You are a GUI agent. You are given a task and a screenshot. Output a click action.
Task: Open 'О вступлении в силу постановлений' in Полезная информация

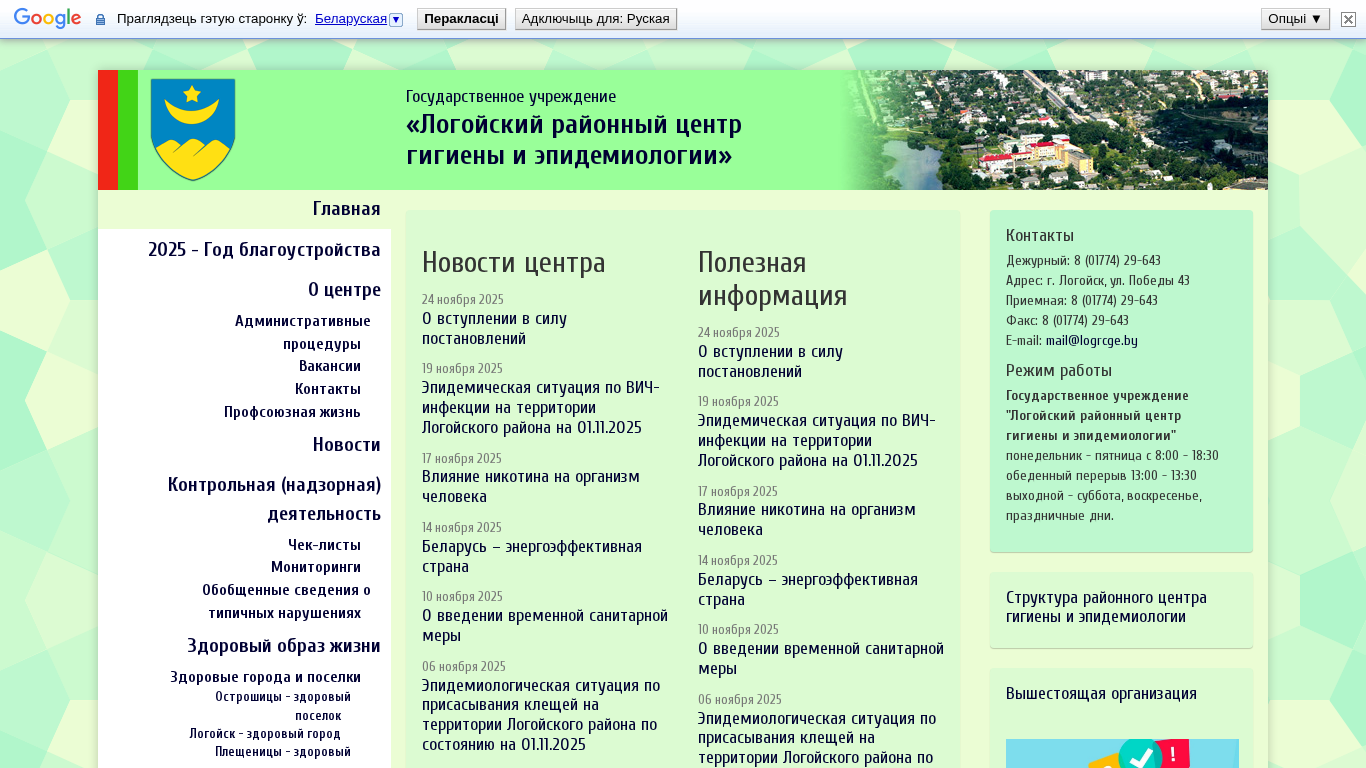coord(770,362)
